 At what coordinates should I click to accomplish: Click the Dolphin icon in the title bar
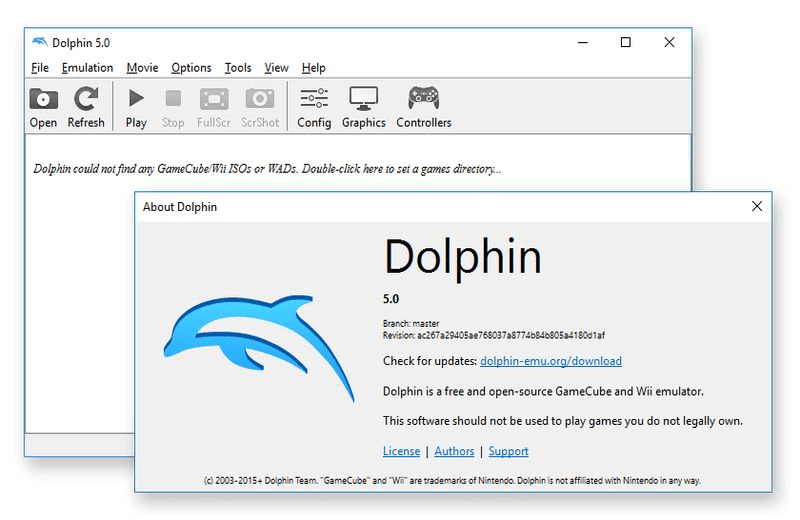[x=39, y=42]
